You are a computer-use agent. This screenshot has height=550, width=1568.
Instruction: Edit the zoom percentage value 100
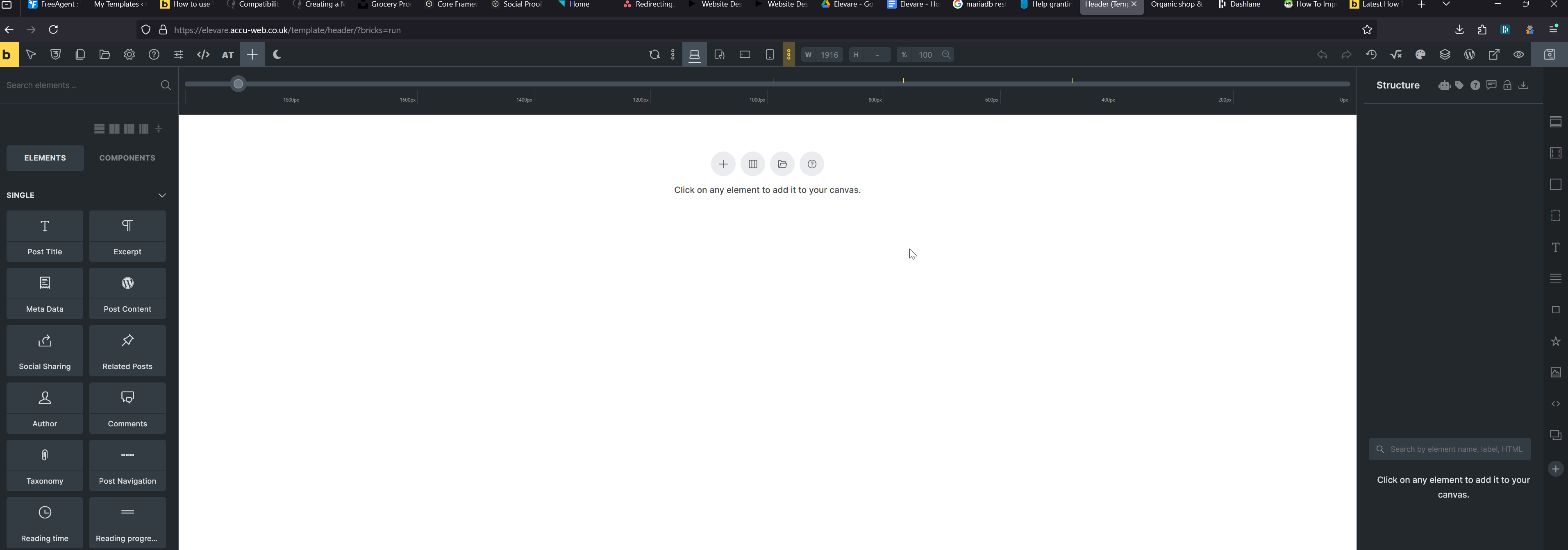925,55
